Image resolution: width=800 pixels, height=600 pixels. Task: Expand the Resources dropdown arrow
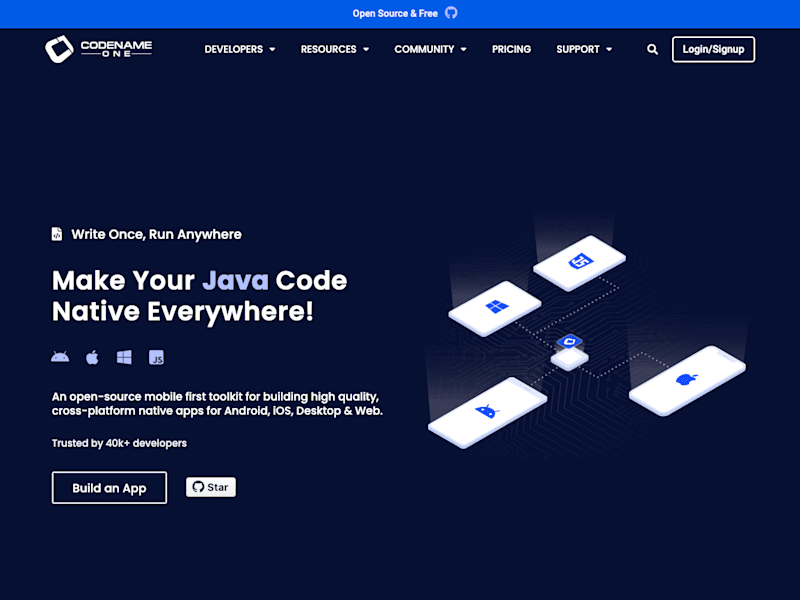366,49
